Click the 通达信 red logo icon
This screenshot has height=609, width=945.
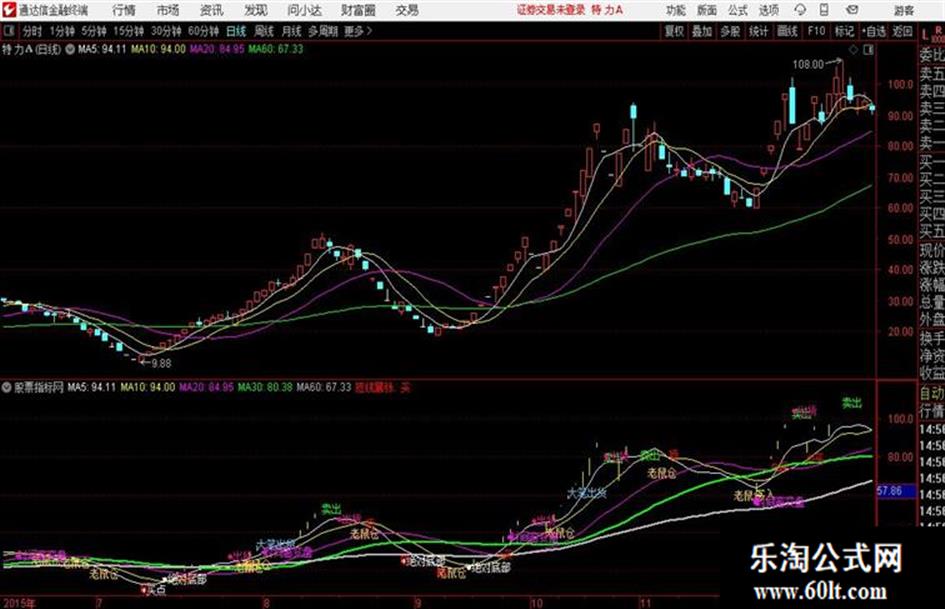click(x=9, y=10)
